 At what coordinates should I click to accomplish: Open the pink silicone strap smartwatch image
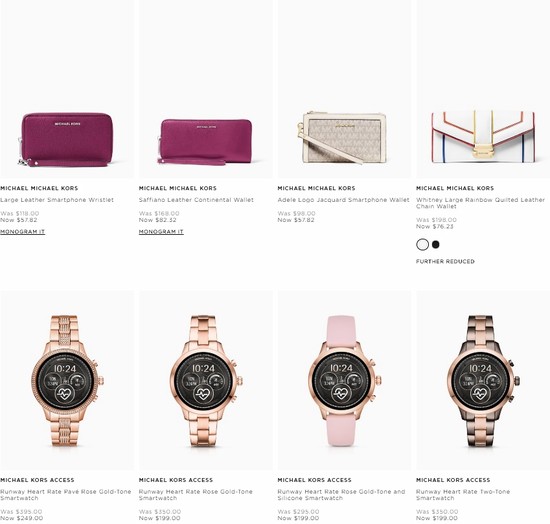point(344,380)
